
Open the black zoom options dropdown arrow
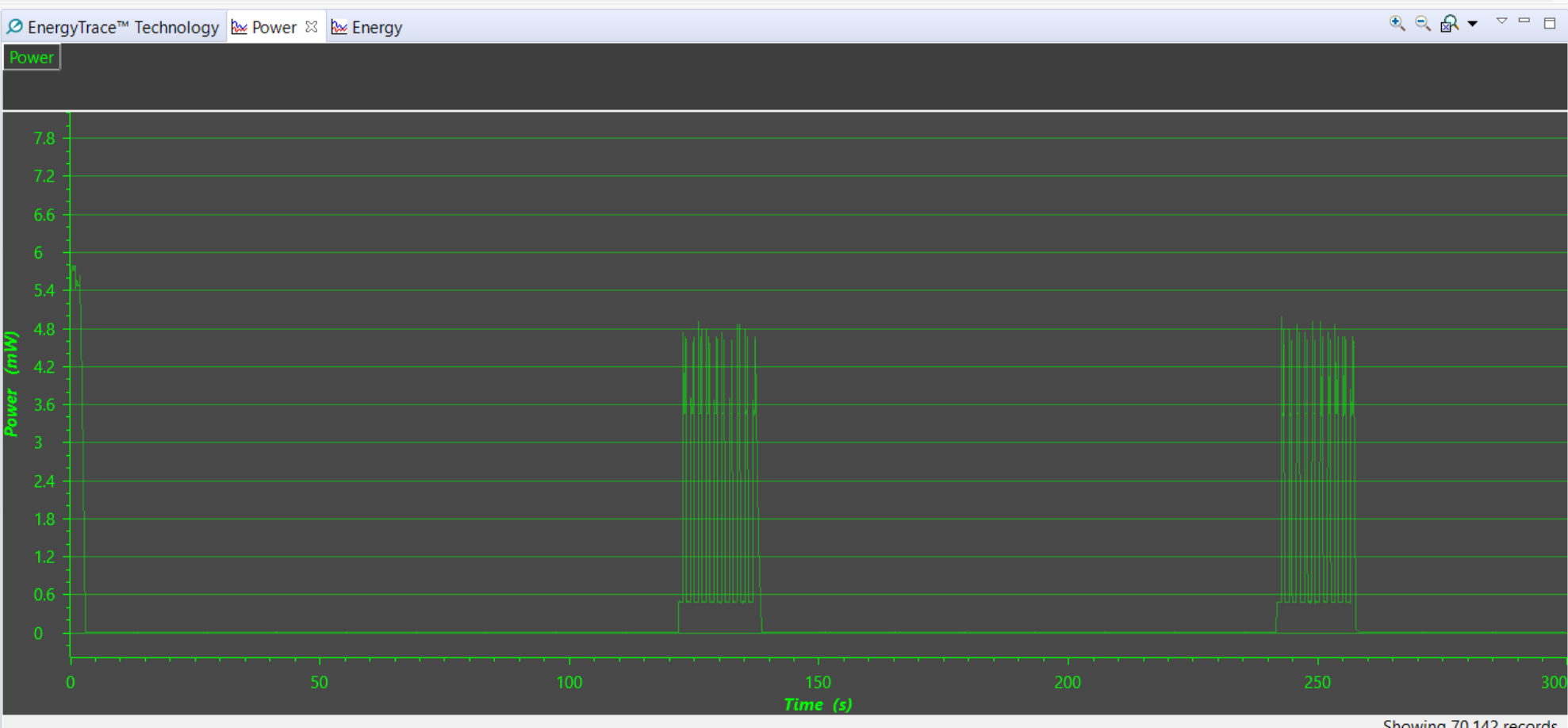click(x=1473, y=24)
